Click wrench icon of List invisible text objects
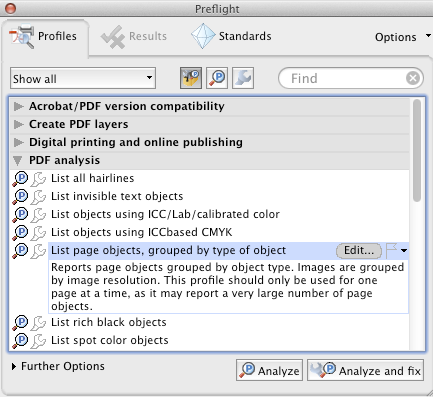The height and width of the screenshot is (397, 433). [x=38, y=197]
